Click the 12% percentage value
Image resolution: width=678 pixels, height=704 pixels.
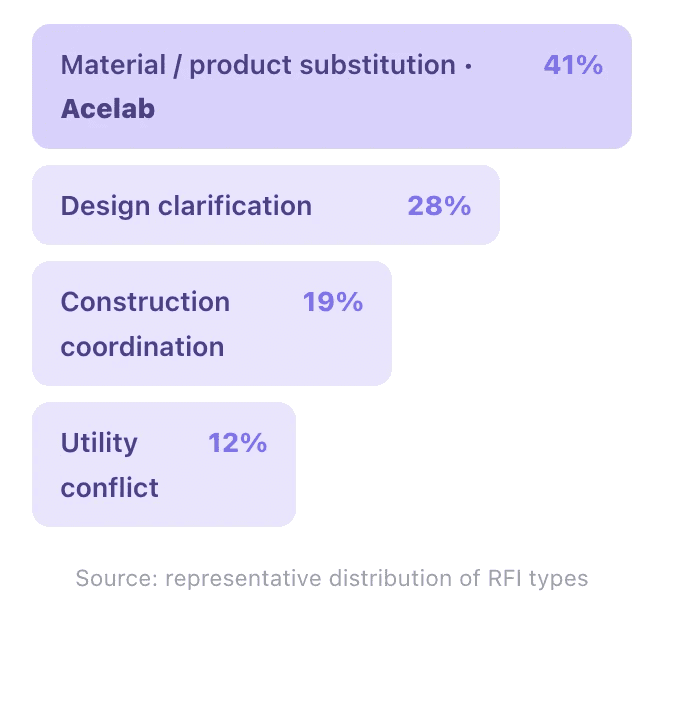click(238, 443)
